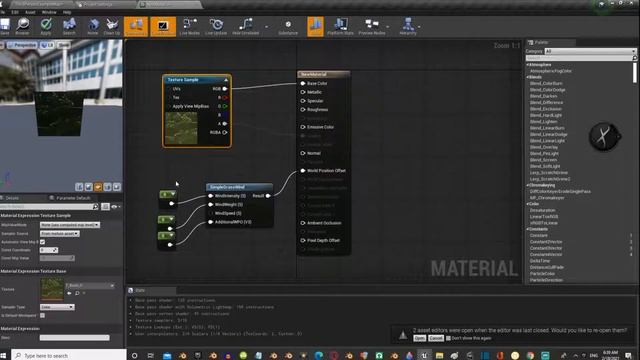Toggle the Live Update toolbar button

216,26
